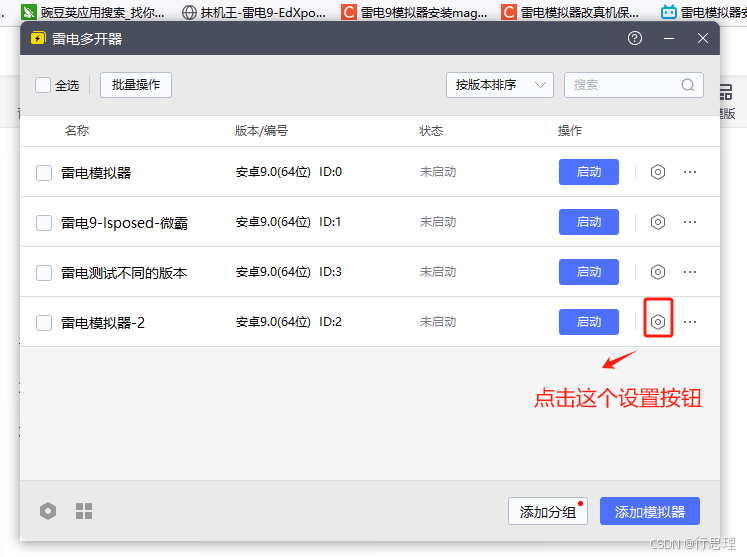Image resolution: width=747 pixels, height=557 pixels.
Task: Click the 版本/编号 column header
Action: [x=262, y=131]
